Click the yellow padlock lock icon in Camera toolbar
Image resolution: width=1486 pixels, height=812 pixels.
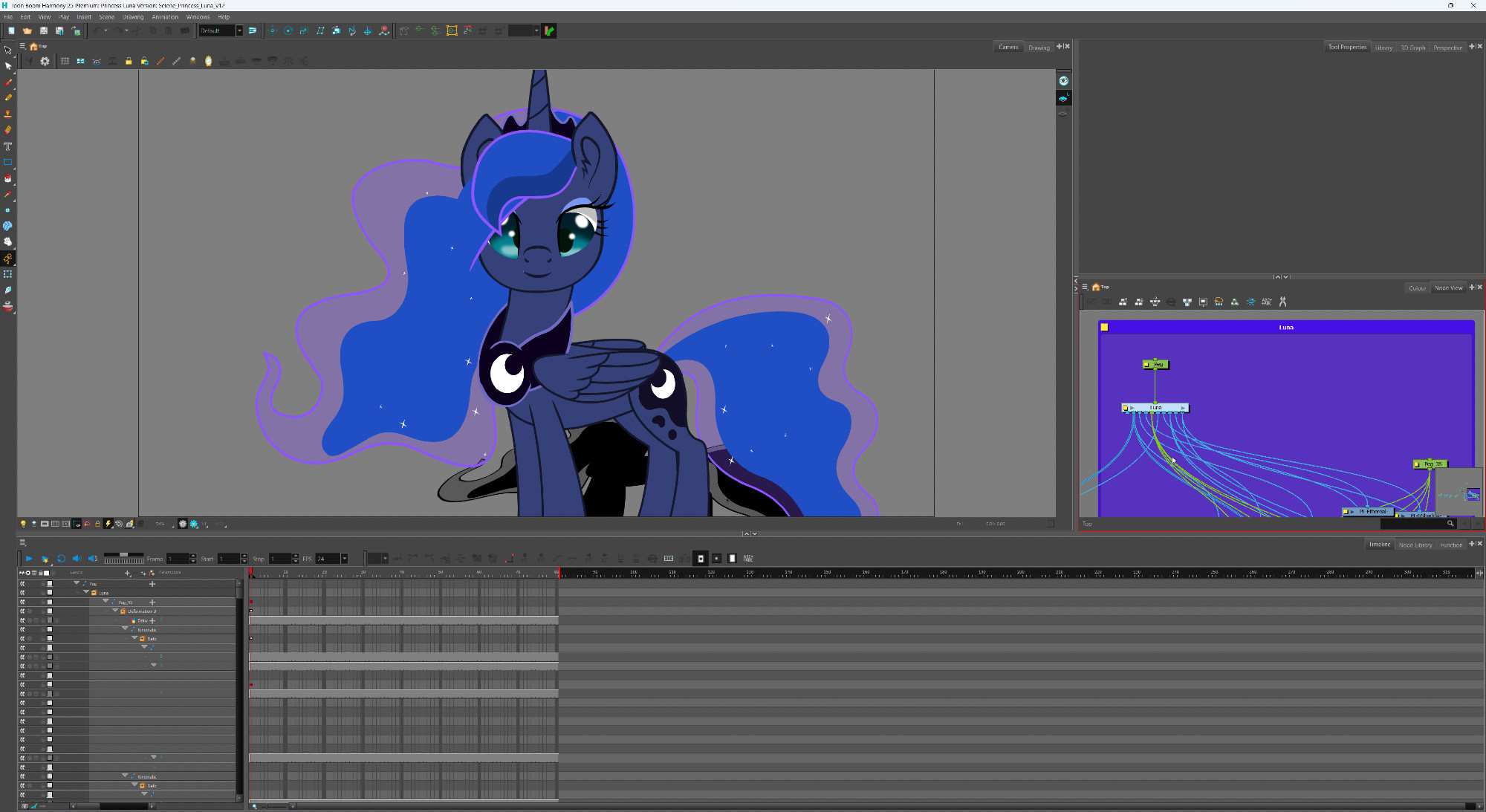(x=129, y=61)
